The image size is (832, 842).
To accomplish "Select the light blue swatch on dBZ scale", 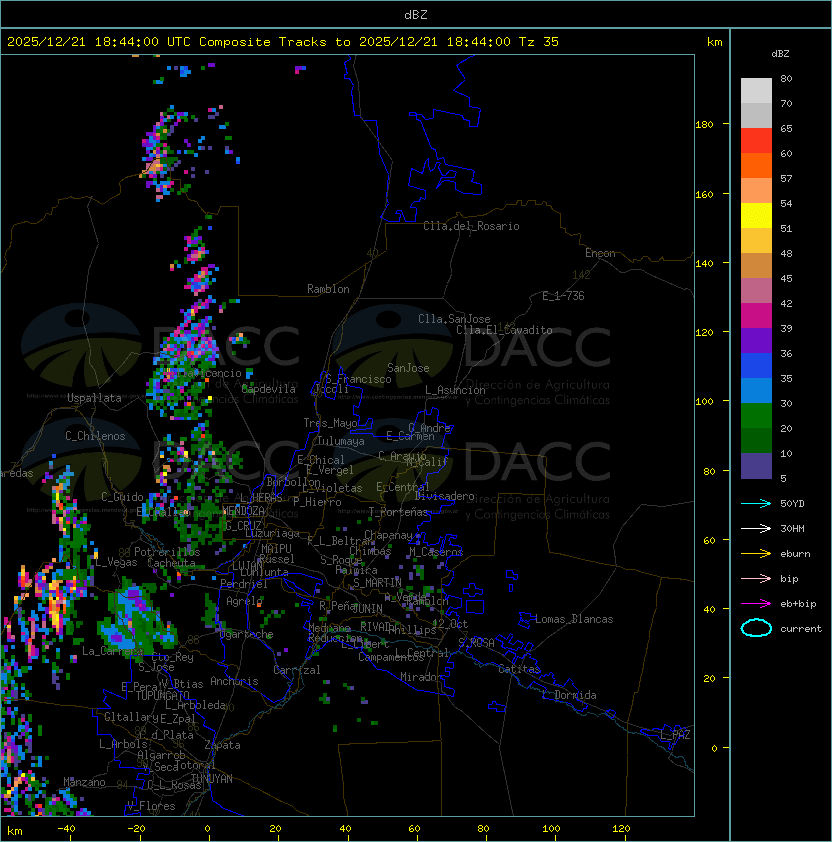I will point(756,391).
